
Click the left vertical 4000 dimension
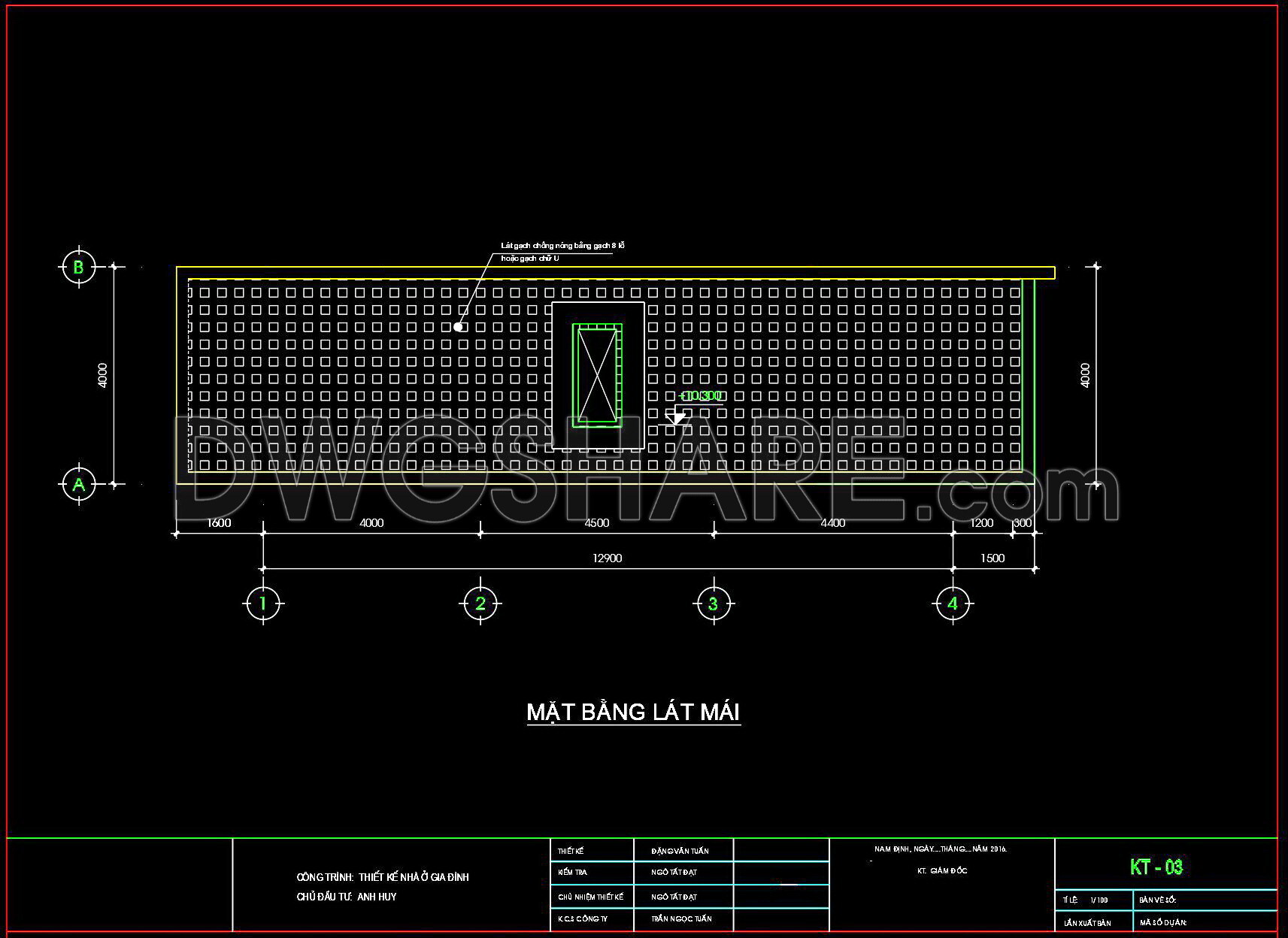(x=103, y=375)
